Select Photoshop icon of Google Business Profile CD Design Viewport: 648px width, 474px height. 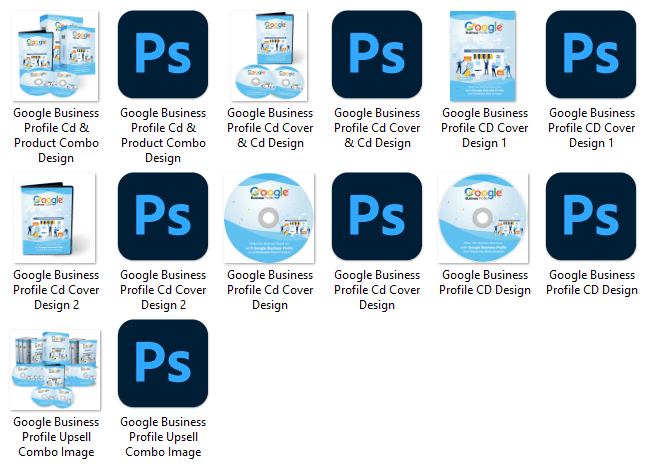pyautogui.click(x=591, y=217)
